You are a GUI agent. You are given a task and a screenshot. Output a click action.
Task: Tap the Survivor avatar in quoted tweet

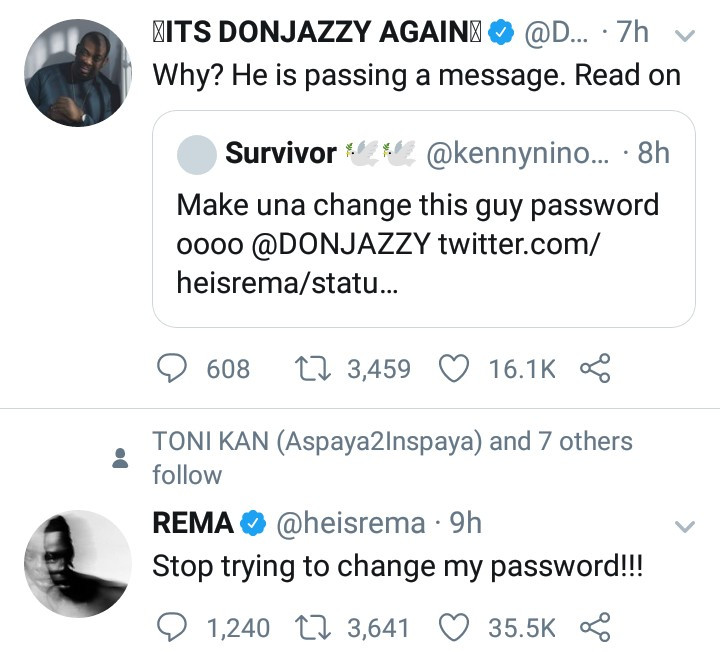196,154
